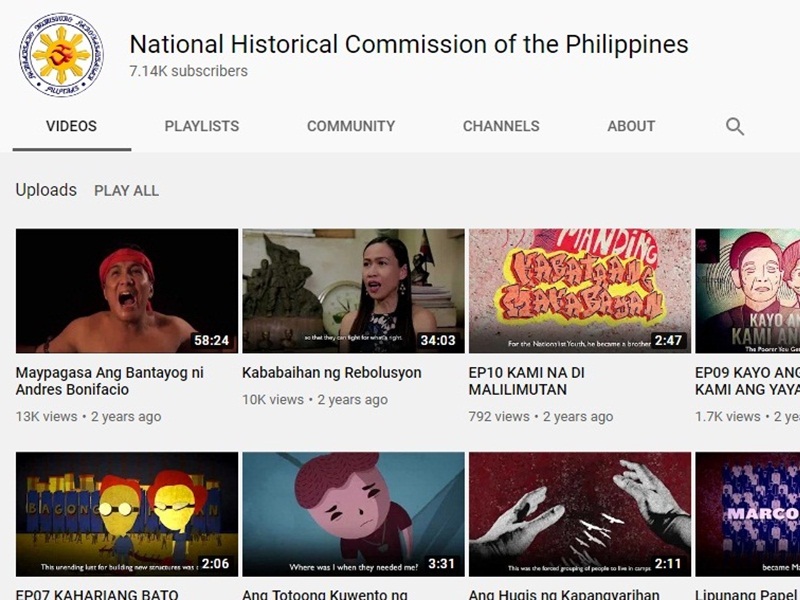This screenshot has height=600, width=800.
Task: Open the About tab
Action: click(x=631, y=126)
